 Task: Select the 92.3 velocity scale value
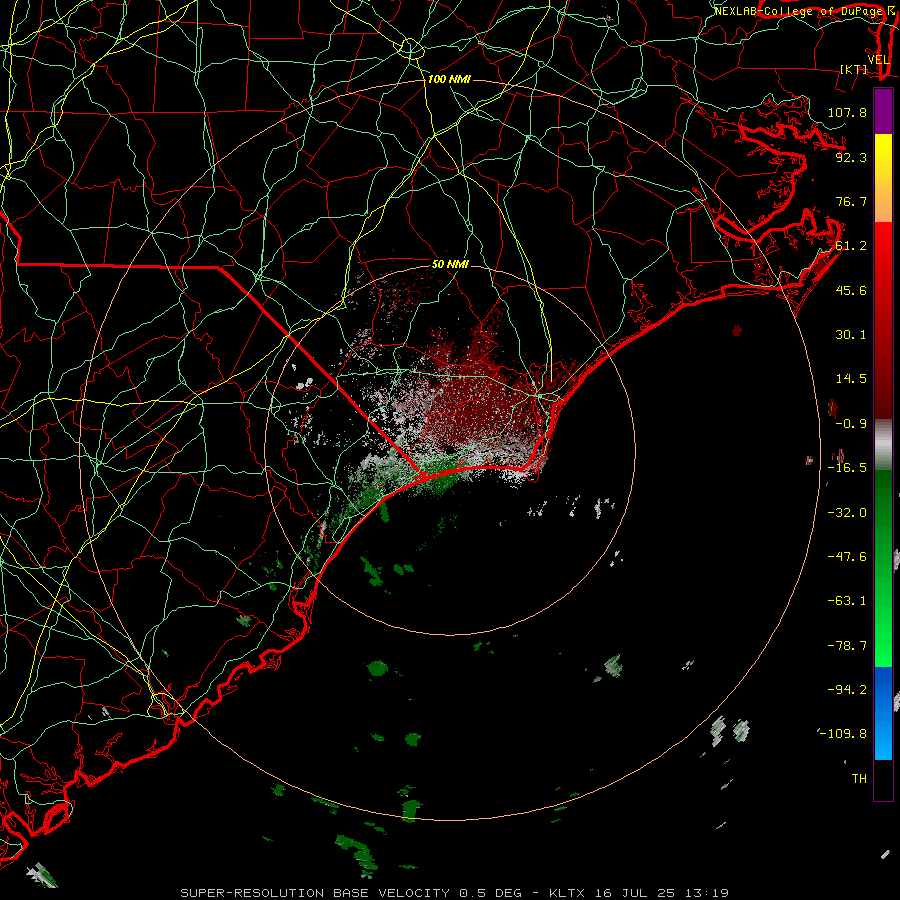[851, 157]
